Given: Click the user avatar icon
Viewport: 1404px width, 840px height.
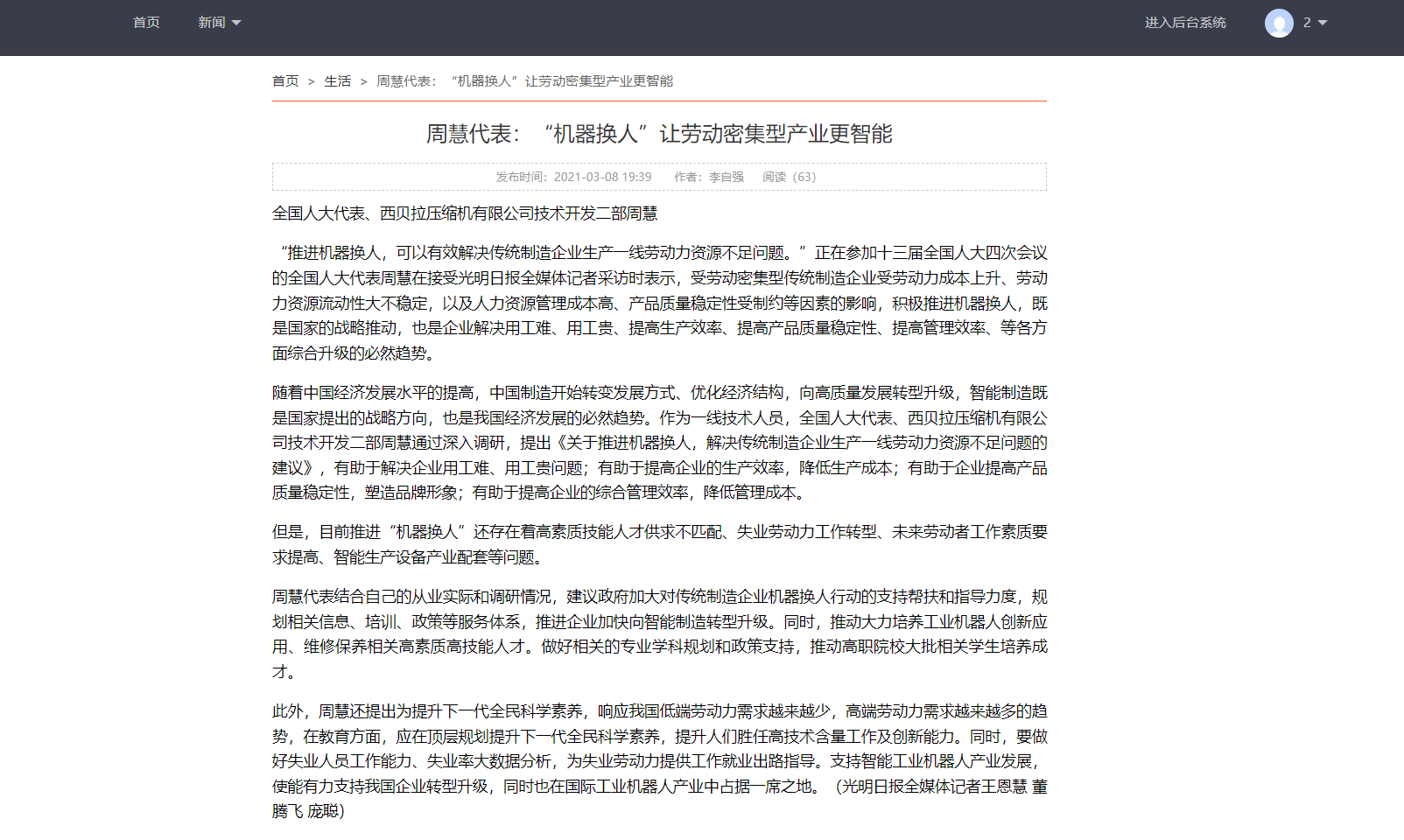Looking at the screenshot, I should pyautogui.click(x=1279, y=23).
